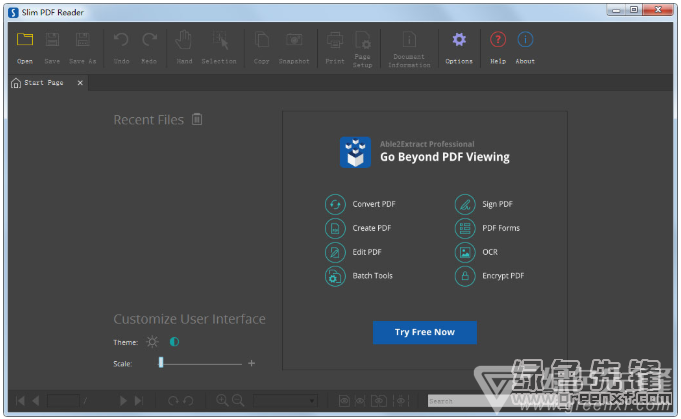Activate the Snapshot camera tool

(294, 40)
